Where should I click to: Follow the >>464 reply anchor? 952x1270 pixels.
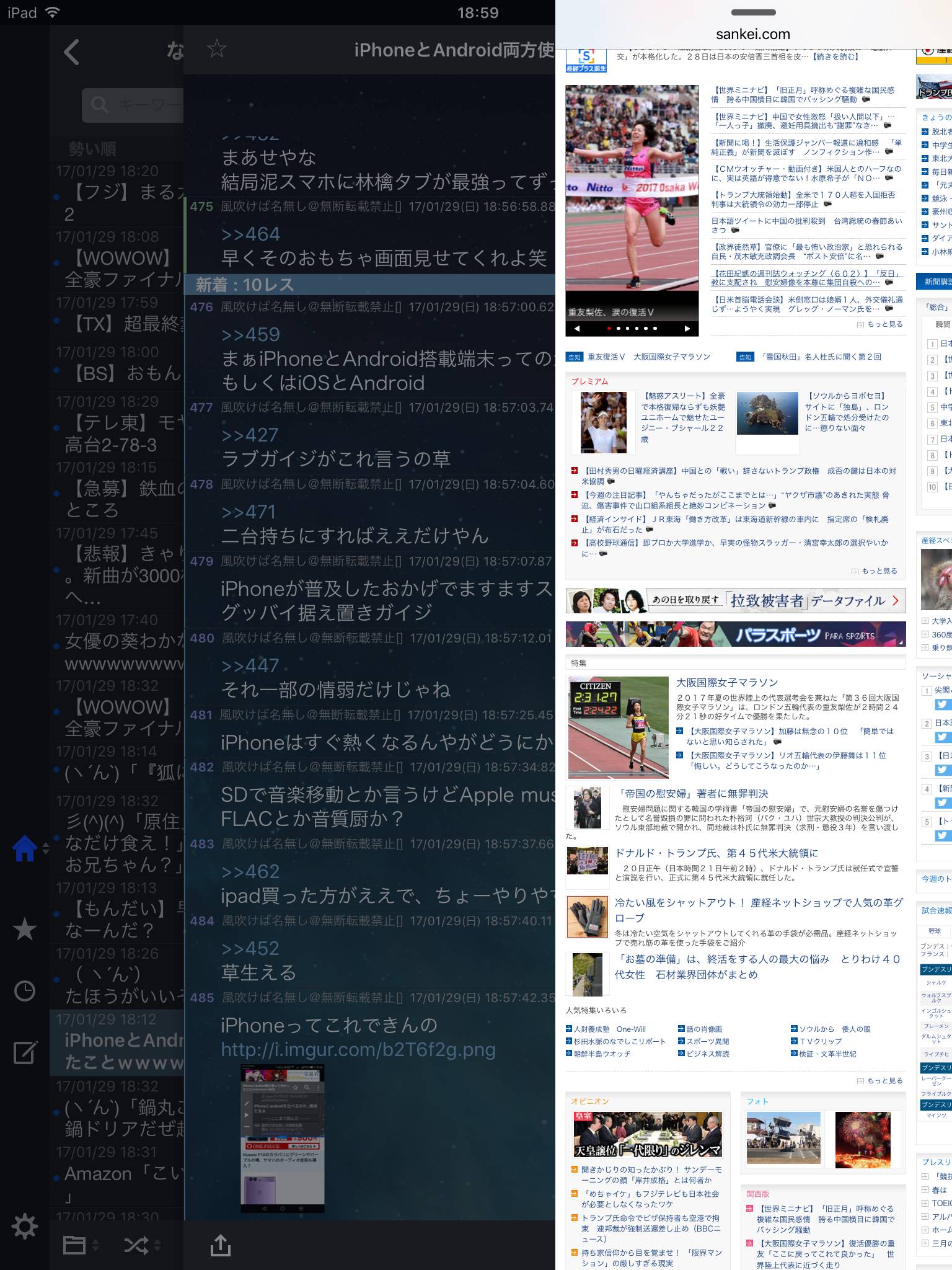(251, 234)
